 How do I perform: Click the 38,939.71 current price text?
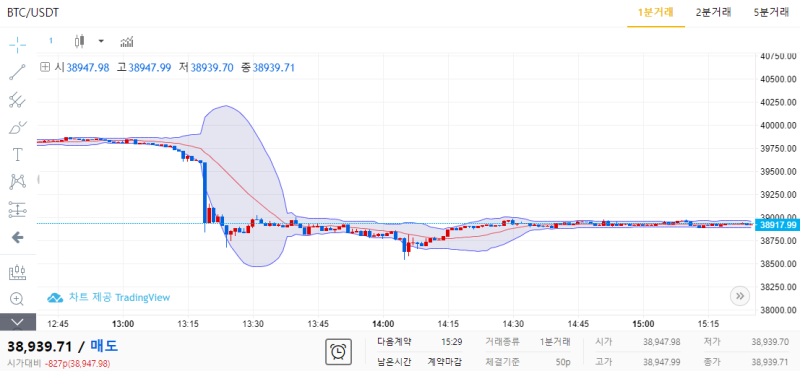(39, 347)
